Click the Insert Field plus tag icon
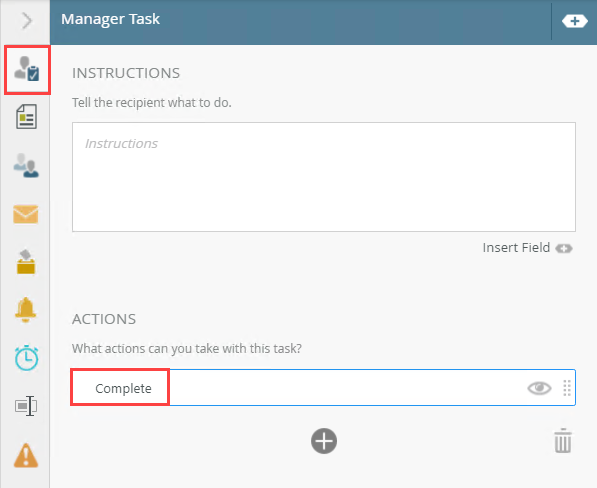 pos(564,249)
